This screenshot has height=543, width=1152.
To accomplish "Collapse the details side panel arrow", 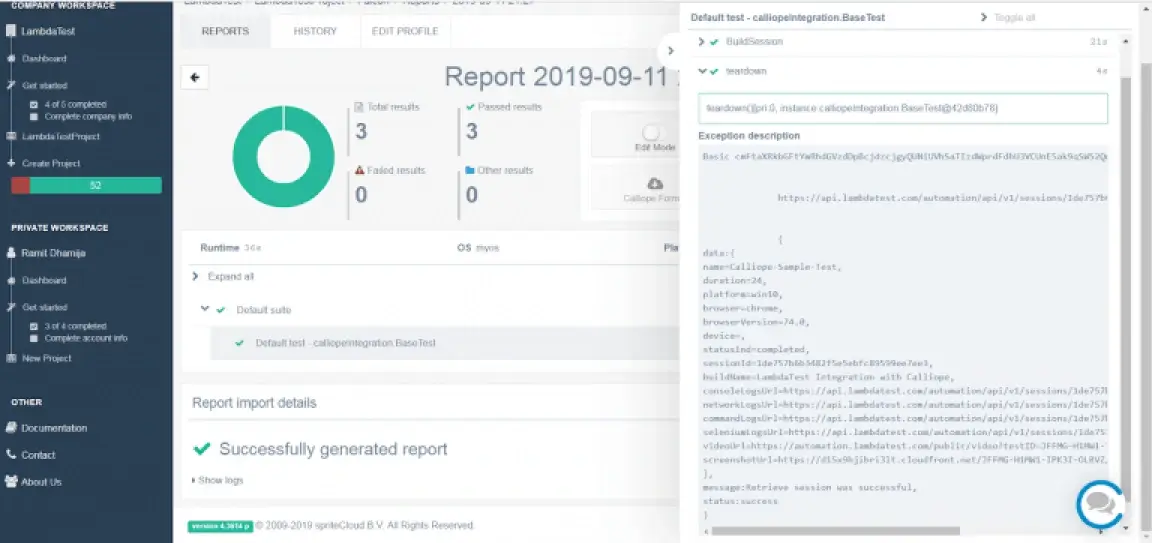I will (x=670, y=51).
